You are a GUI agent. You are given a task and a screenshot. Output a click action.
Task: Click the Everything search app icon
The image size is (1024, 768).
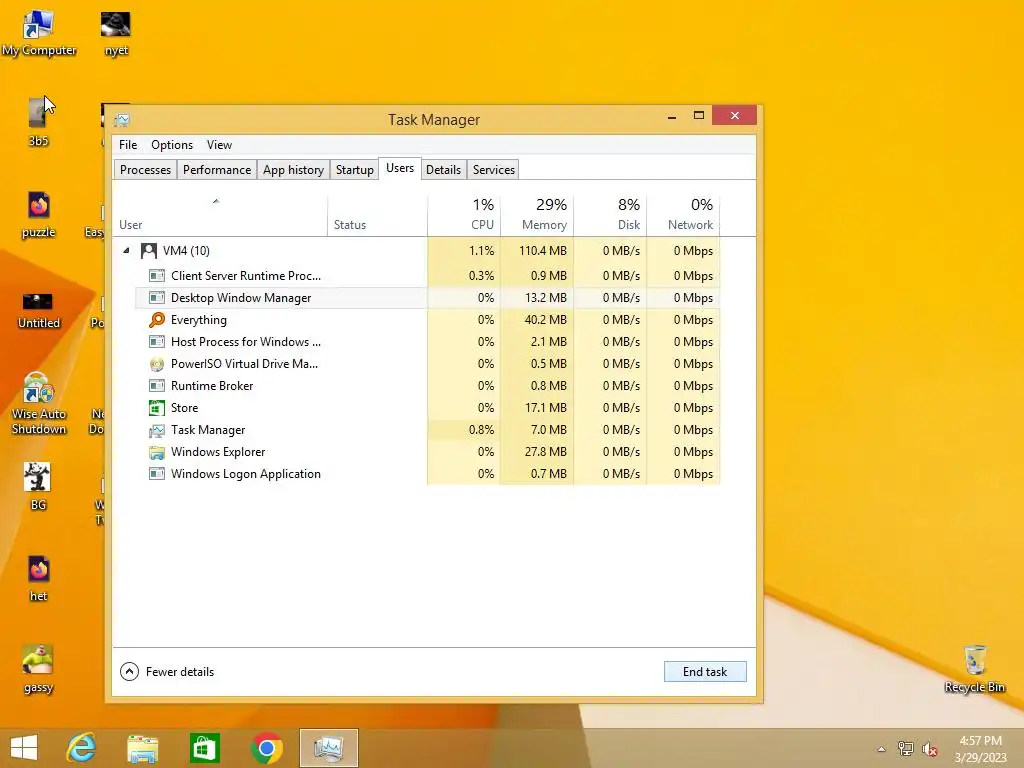click(157, 320)
